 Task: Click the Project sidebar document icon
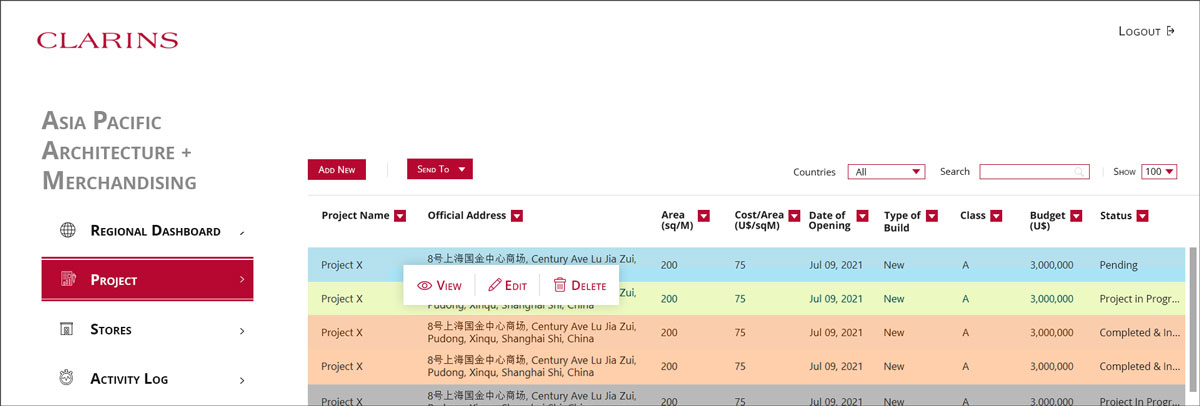tap(68, 280)
